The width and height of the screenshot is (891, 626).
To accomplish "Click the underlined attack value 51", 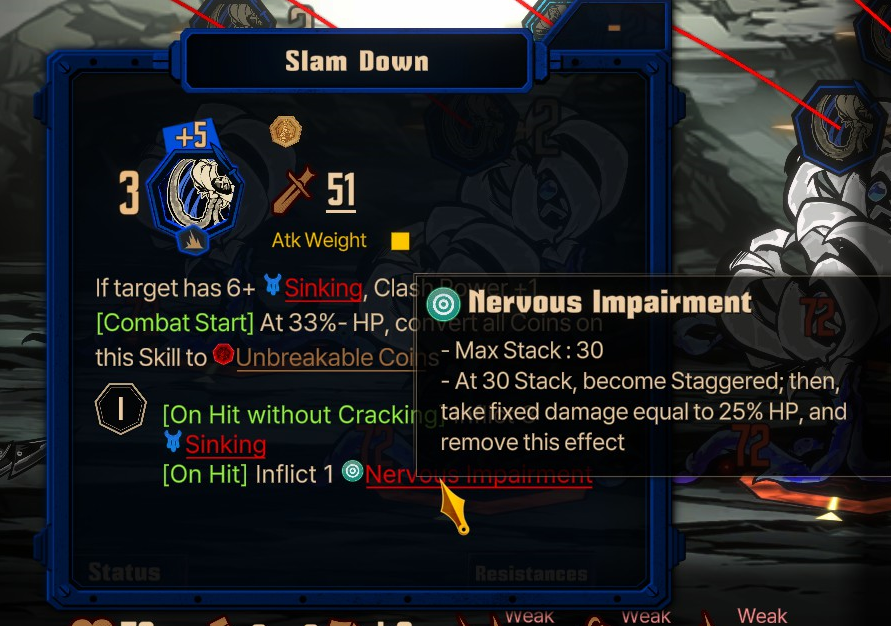I will coord(341,191).
